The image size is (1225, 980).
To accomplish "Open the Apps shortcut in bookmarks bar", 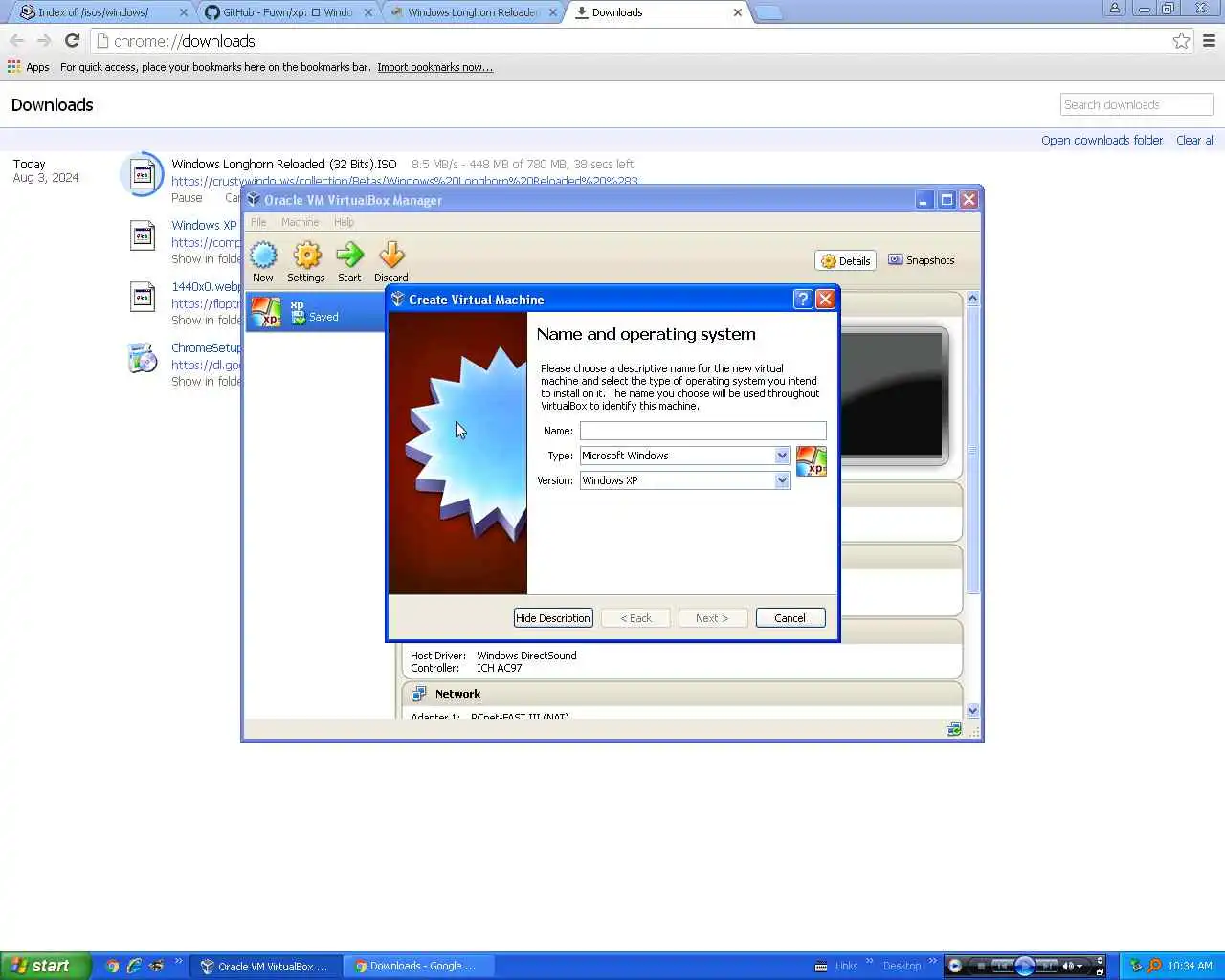I will [x=29, y=67].
